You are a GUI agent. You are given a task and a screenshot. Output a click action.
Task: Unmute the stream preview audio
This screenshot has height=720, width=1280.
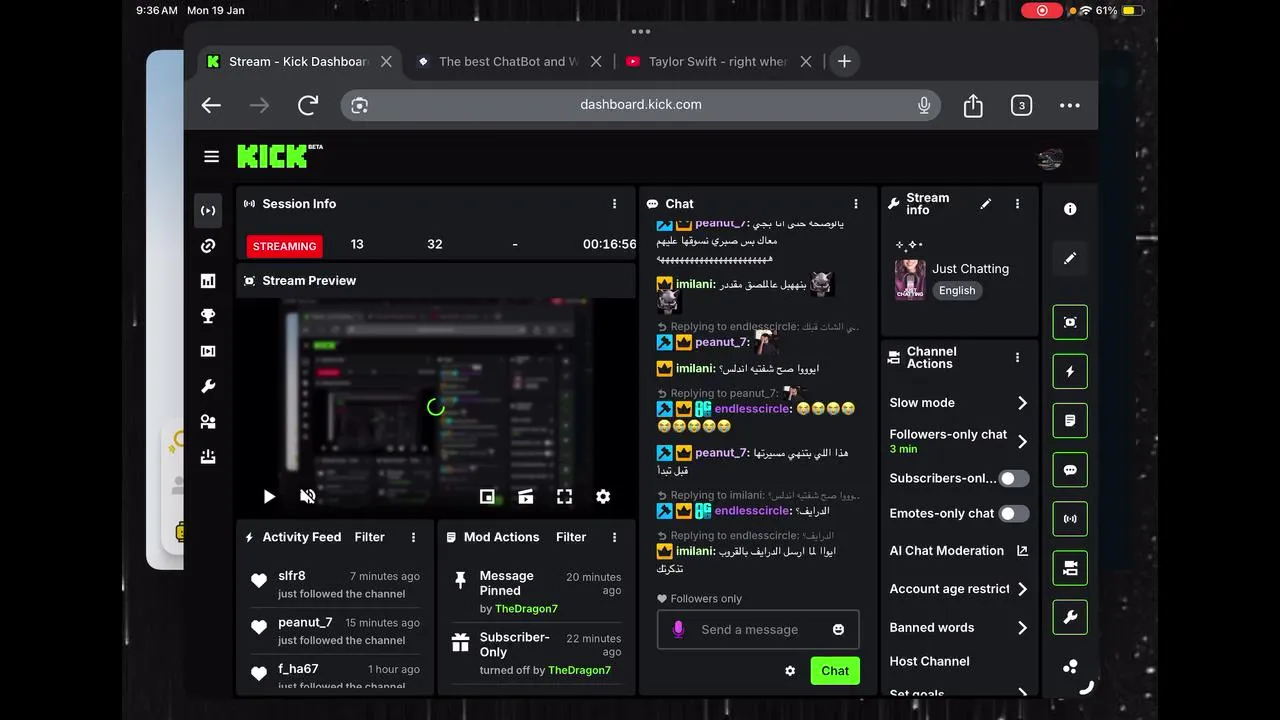308,496
